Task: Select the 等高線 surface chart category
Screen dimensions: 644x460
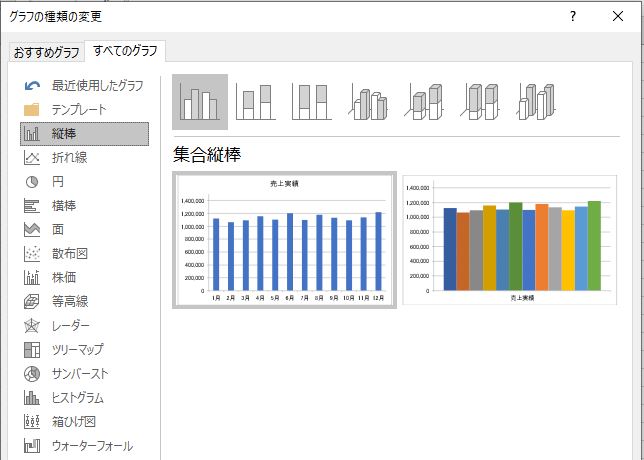Action: 84,302
